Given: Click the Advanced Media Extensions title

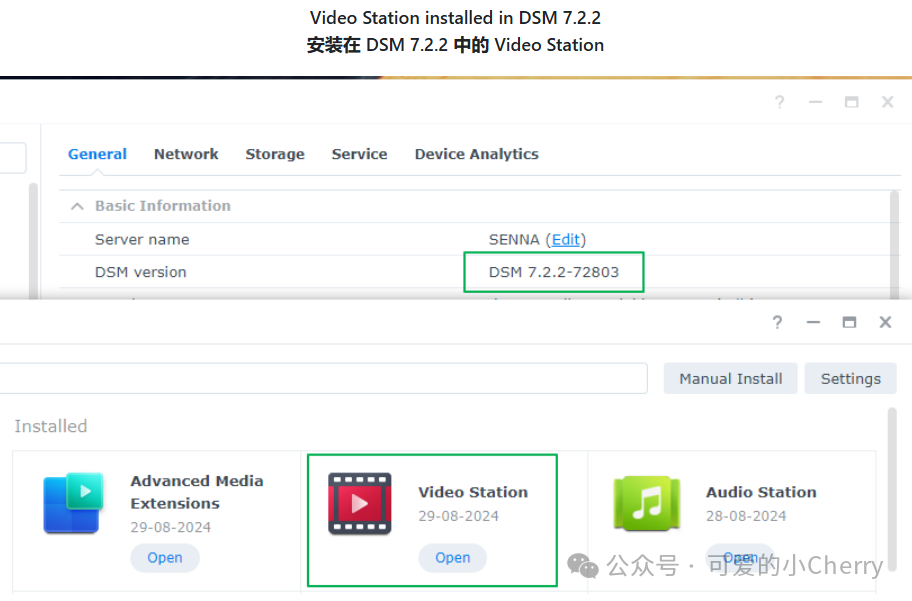Looking at the screenshot, I should (197, 492).
